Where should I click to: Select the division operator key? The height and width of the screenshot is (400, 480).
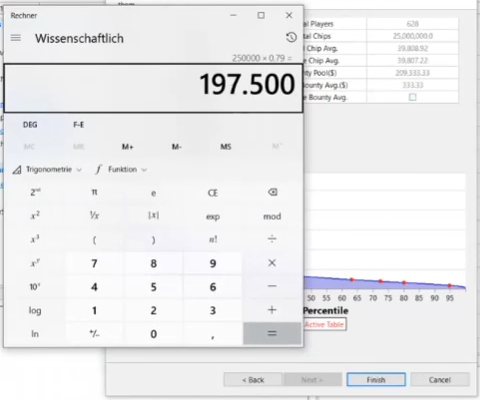pyautogui.click(x=272, y=239)
